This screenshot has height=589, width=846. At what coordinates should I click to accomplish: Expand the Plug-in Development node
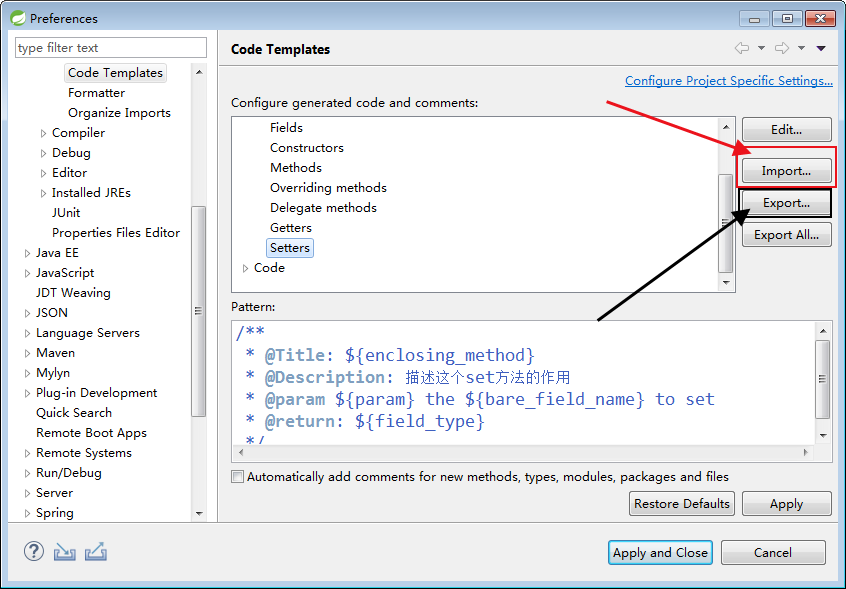[x=28, y=393]
